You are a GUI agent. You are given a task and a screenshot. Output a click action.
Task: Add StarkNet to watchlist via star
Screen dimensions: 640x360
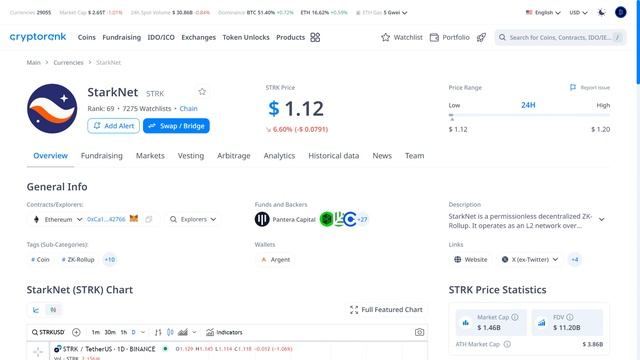[202, 92]
